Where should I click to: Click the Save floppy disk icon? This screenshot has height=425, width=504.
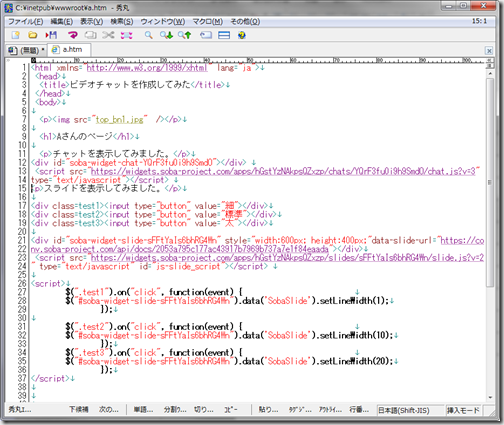[x=51, y=35]
